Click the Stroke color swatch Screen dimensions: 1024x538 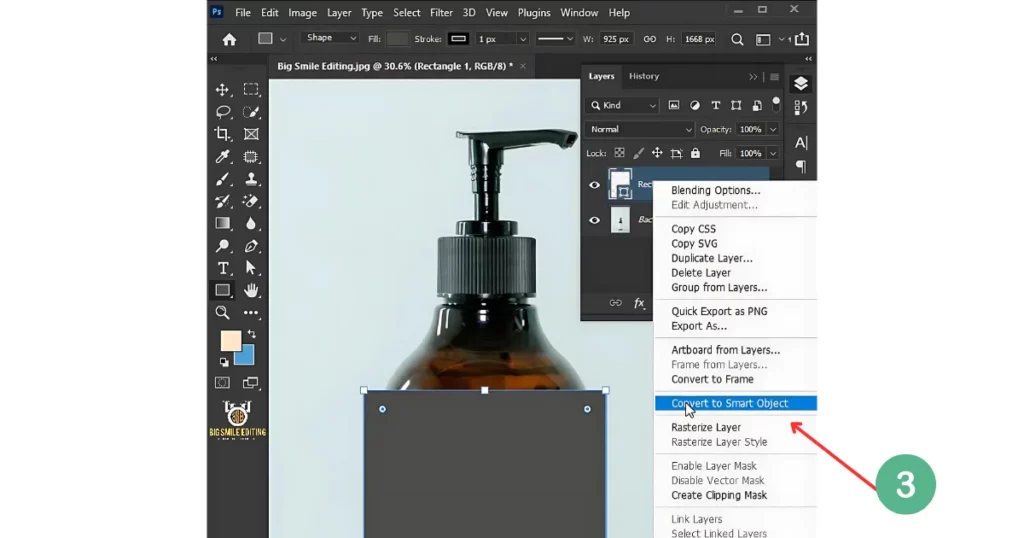458,39
